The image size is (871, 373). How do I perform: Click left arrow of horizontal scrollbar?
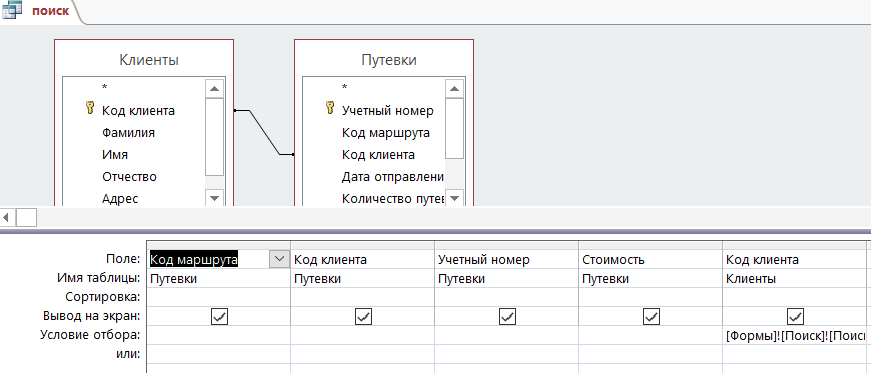point(7,217)
